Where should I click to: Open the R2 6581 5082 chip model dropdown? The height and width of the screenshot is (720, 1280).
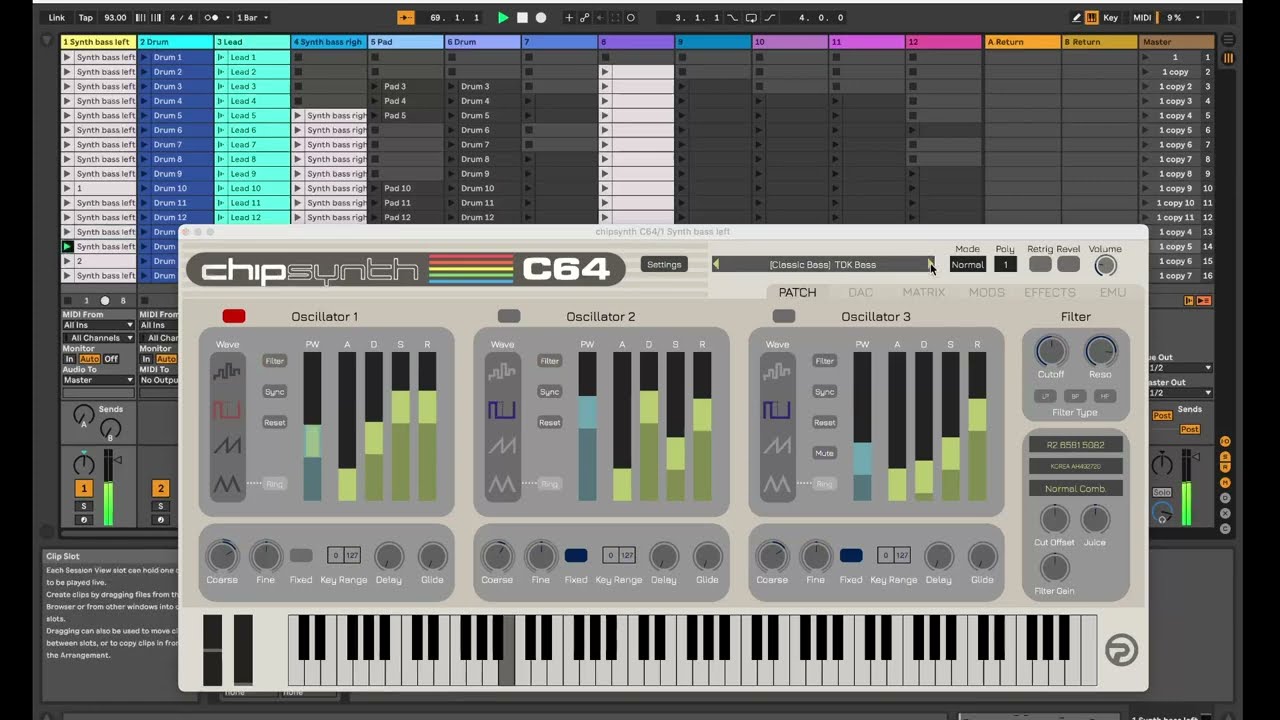point(1076,444)
